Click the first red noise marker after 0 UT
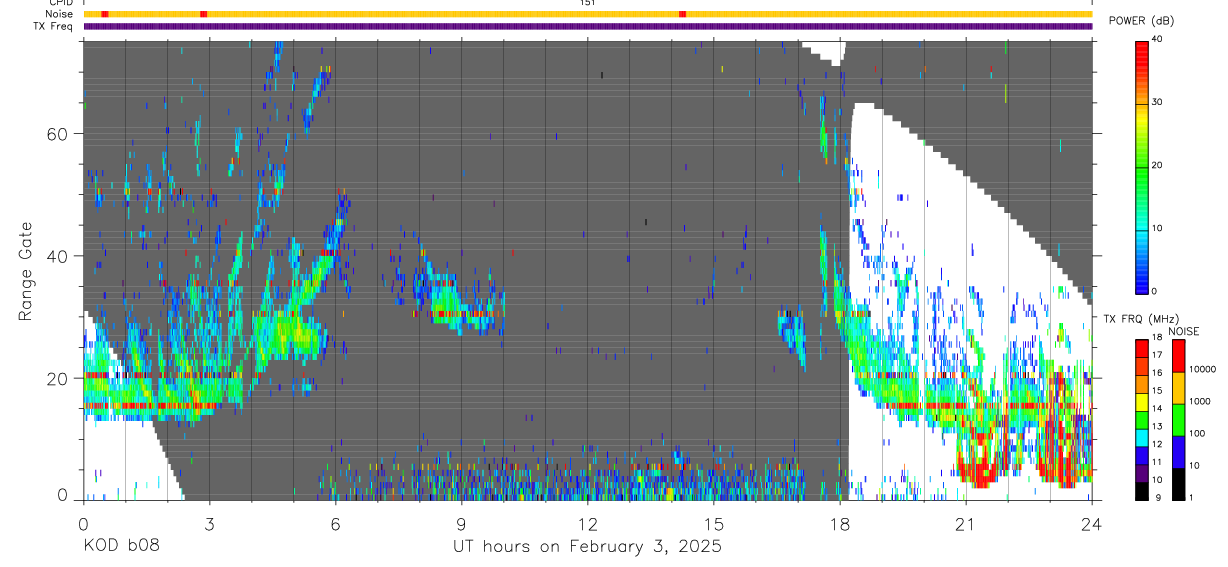 point(105,14)
